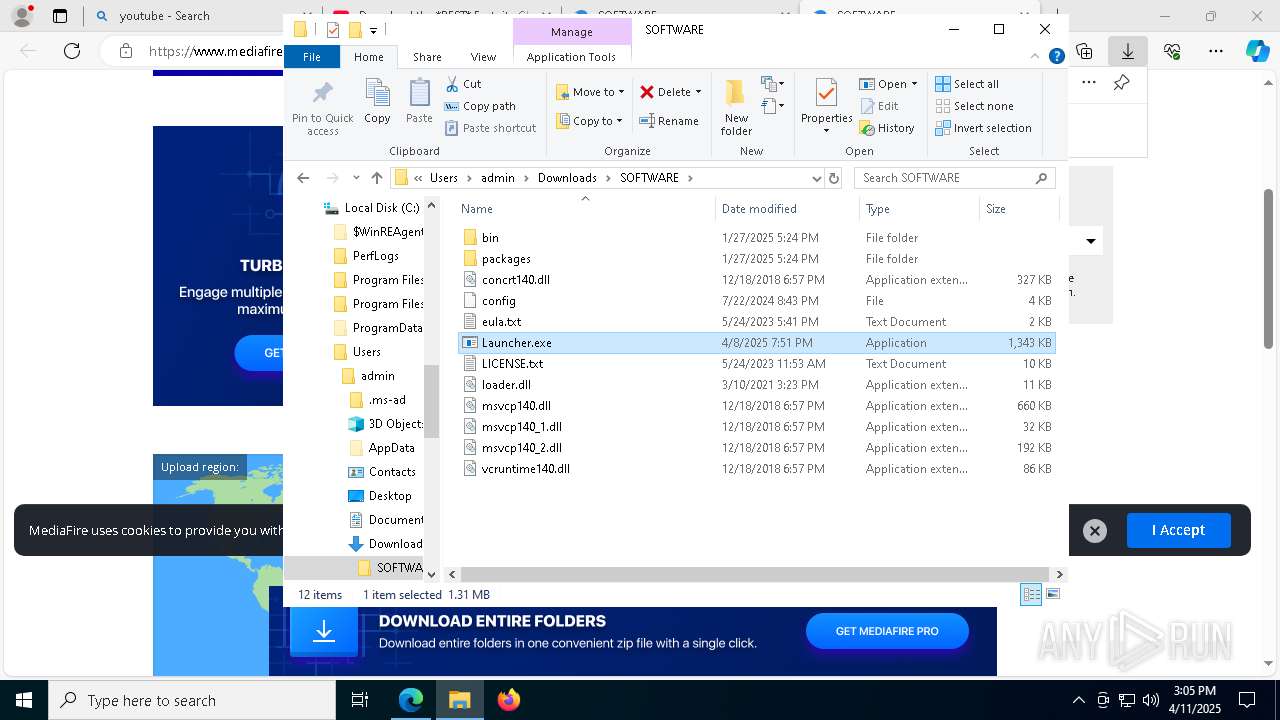Image resolution: width=1280 pixels, height=720 pixels.
Task: Click Task View taskbar icon
Action: pyautogui.click(x=360, y=700)
